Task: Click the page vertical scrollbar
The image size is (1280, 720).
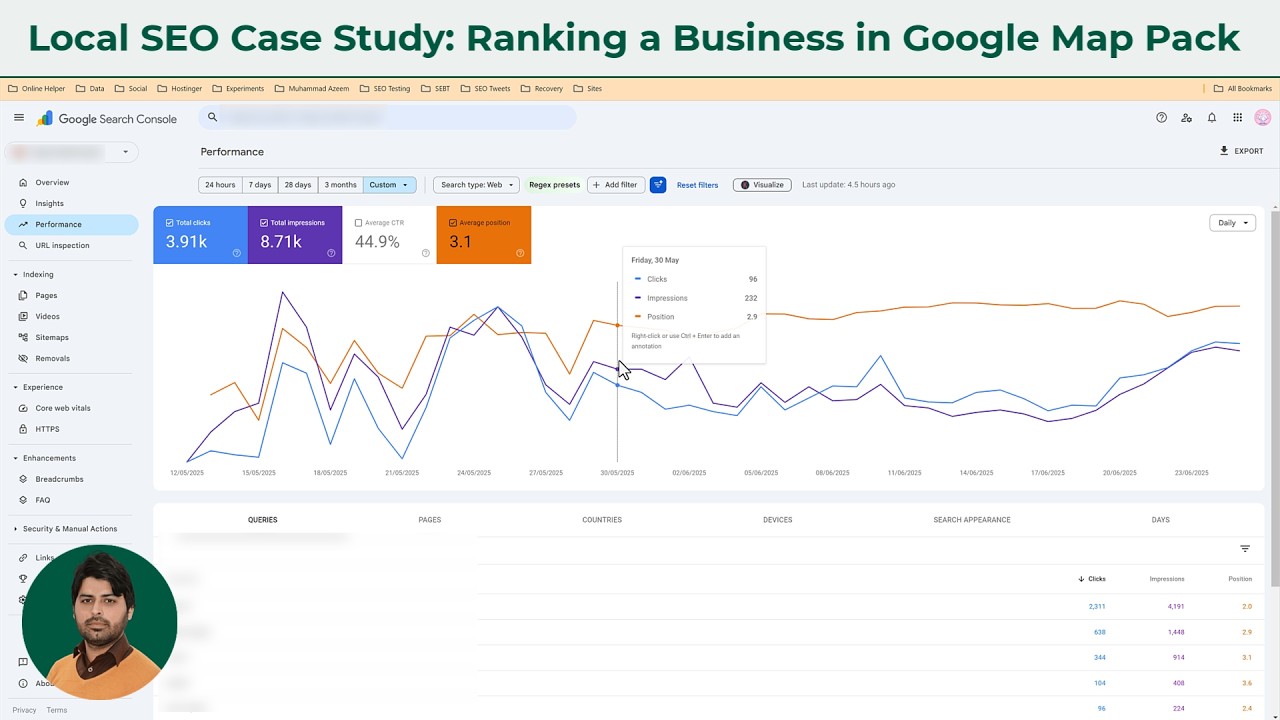Action: 1275,398
